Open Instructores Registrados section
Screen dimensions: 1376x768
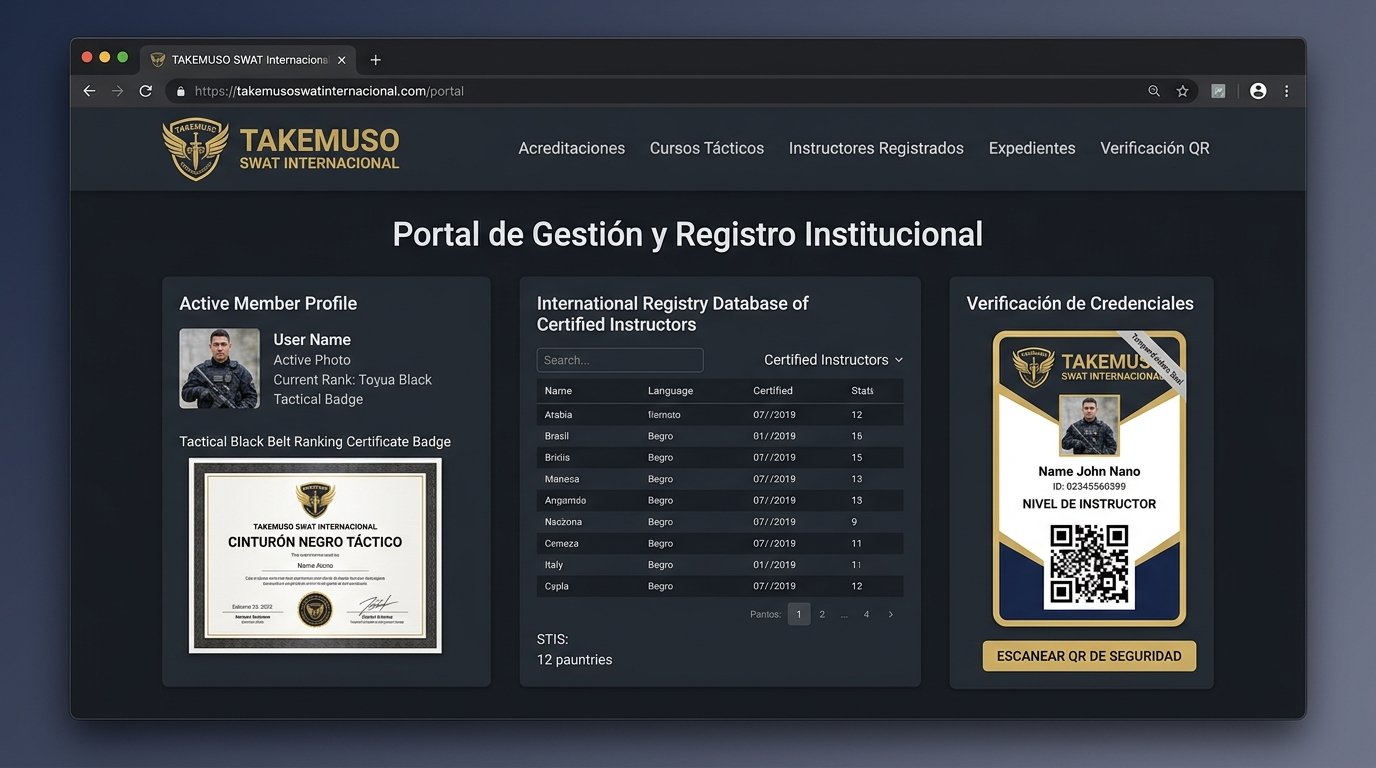(876, 148)
